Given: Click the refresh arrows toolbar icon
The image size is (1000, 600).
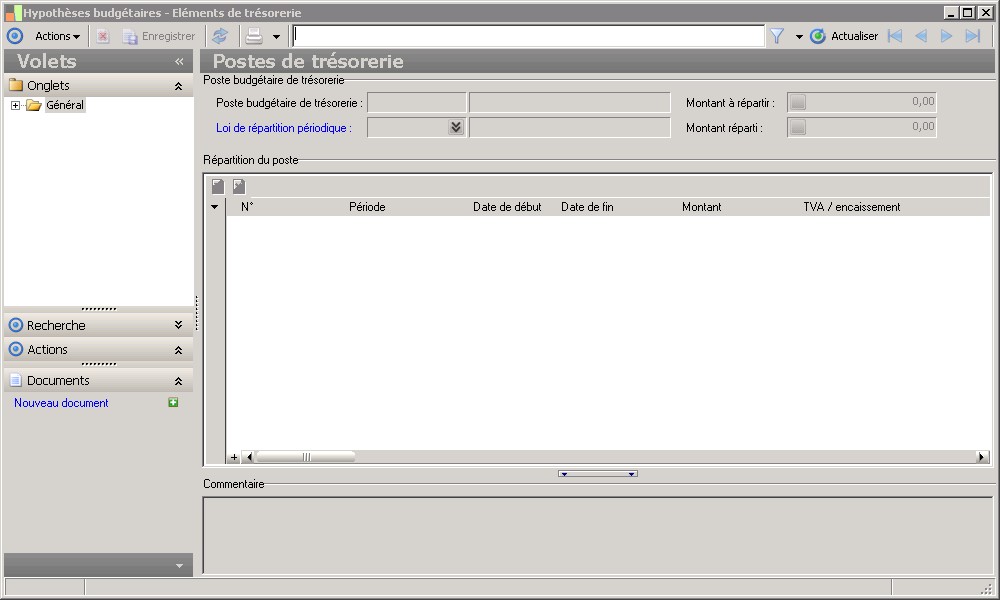Looking at the screenshot, I should click(220, 36).
